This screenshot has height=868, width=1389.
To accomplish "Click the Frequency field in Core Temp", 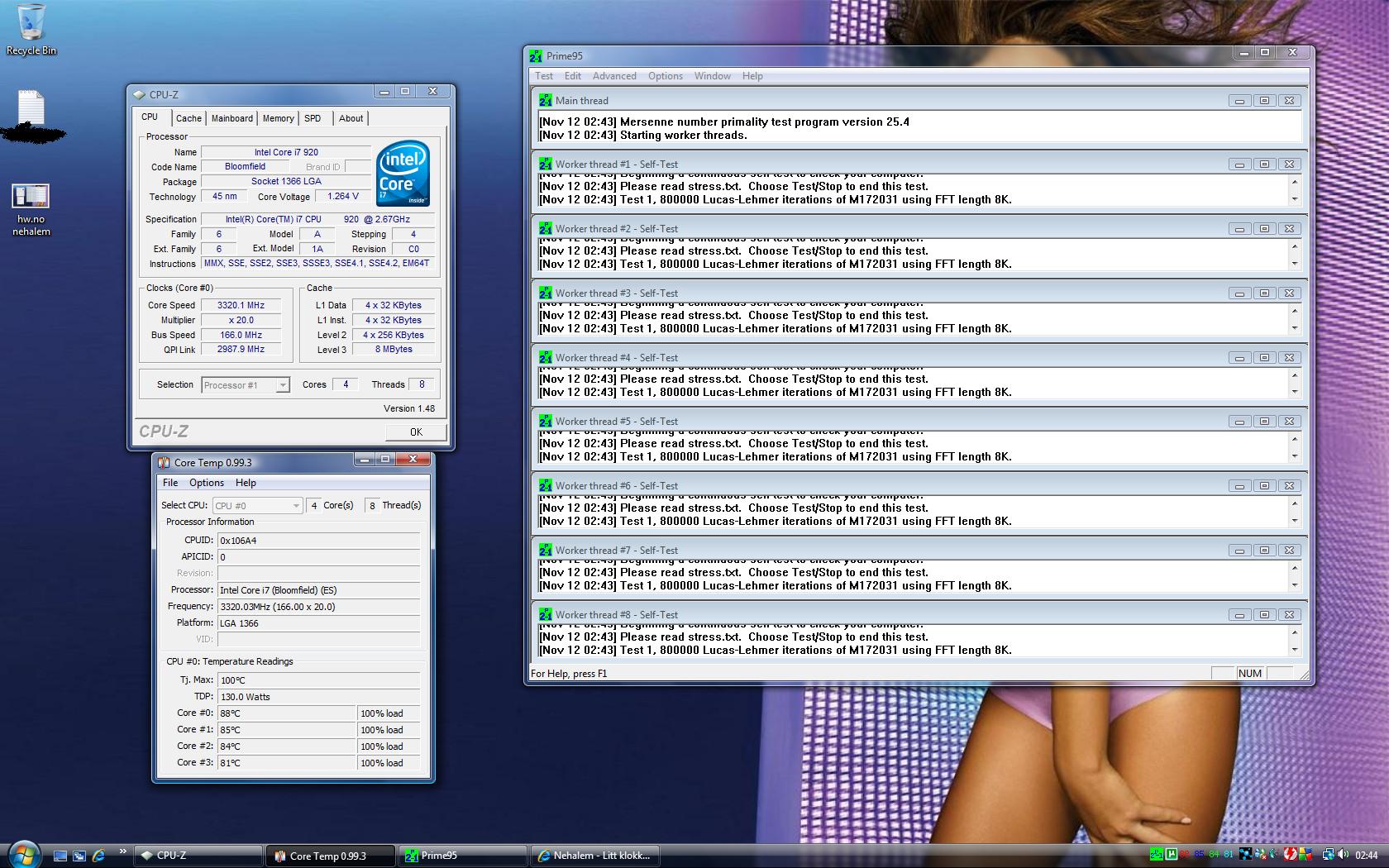I will click(x=319, y=607).
